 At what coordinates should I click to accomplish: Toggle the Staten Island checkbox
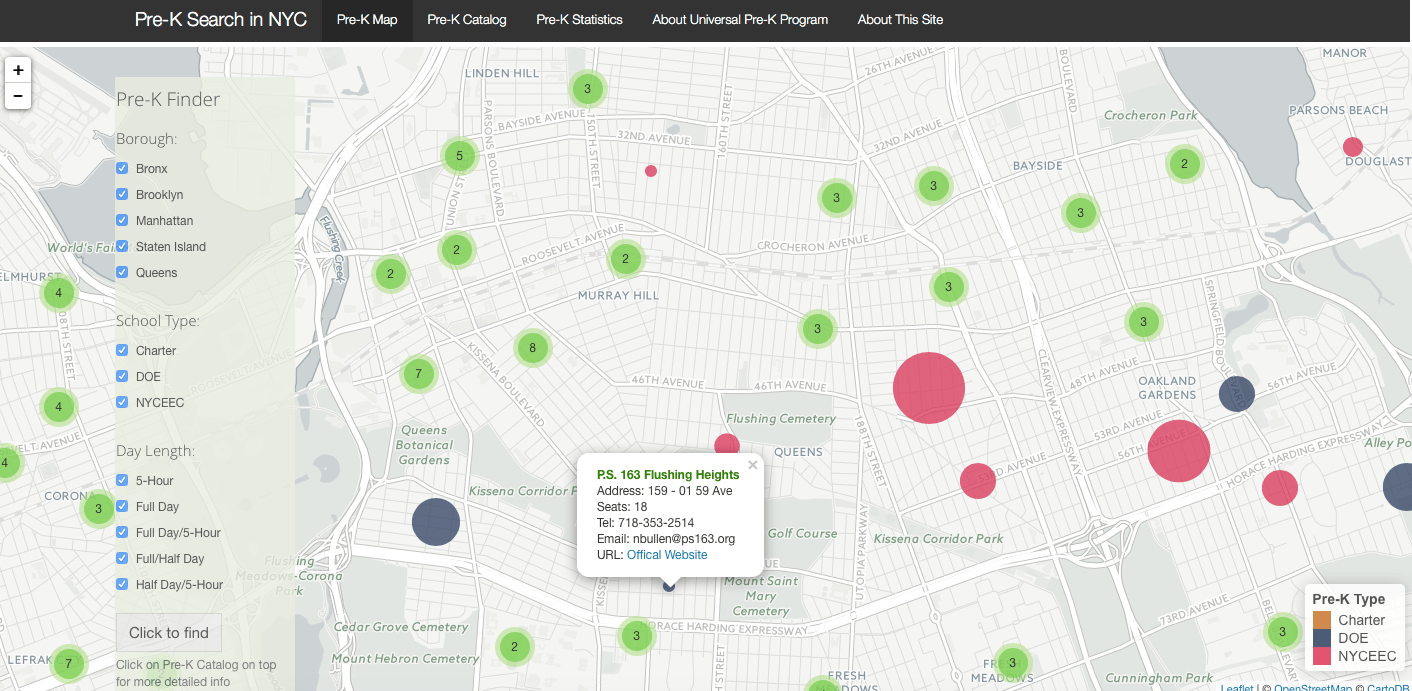[122, 247]
